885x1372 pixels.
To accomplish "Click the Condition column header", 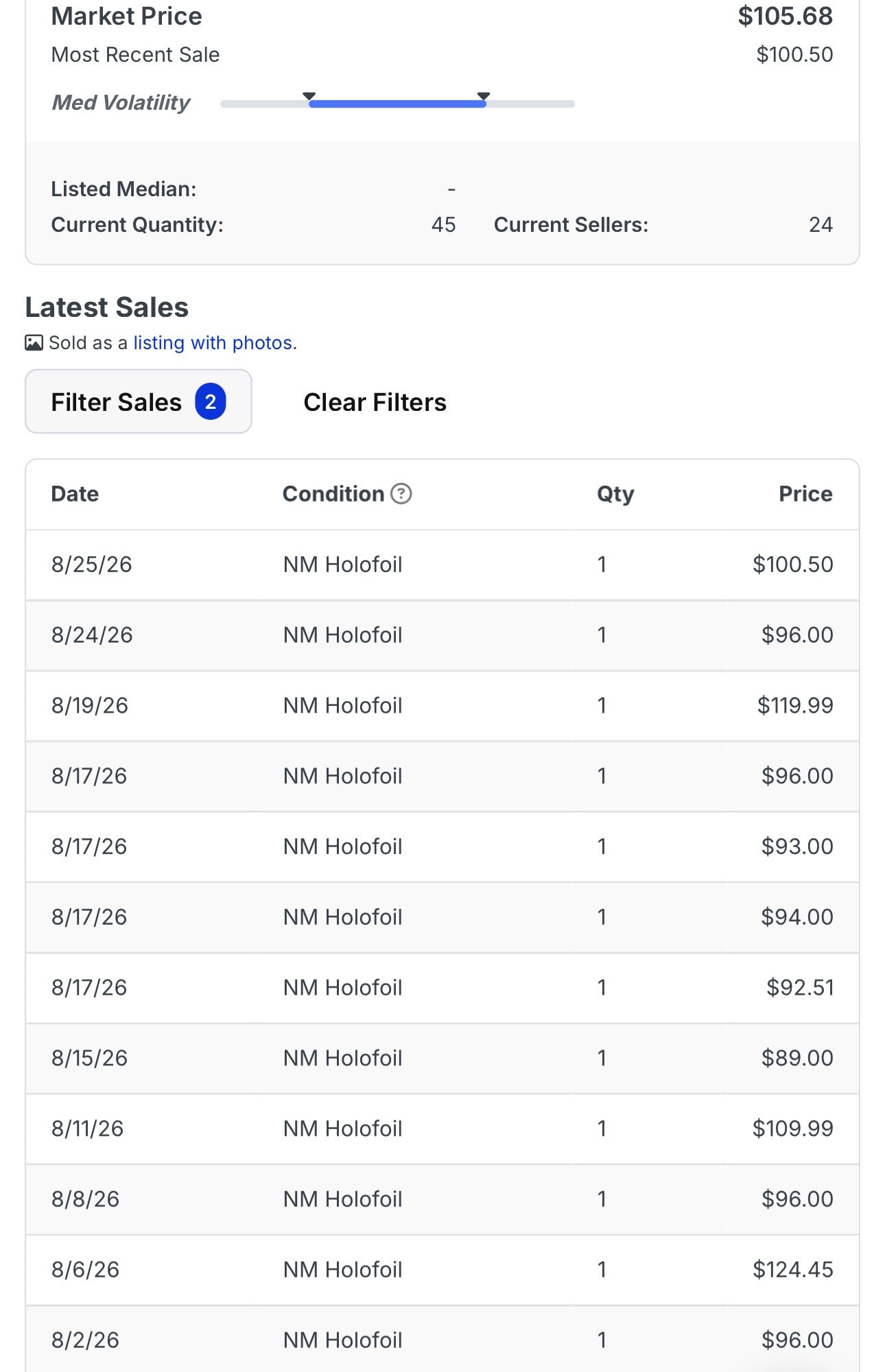I will (333, 494).
